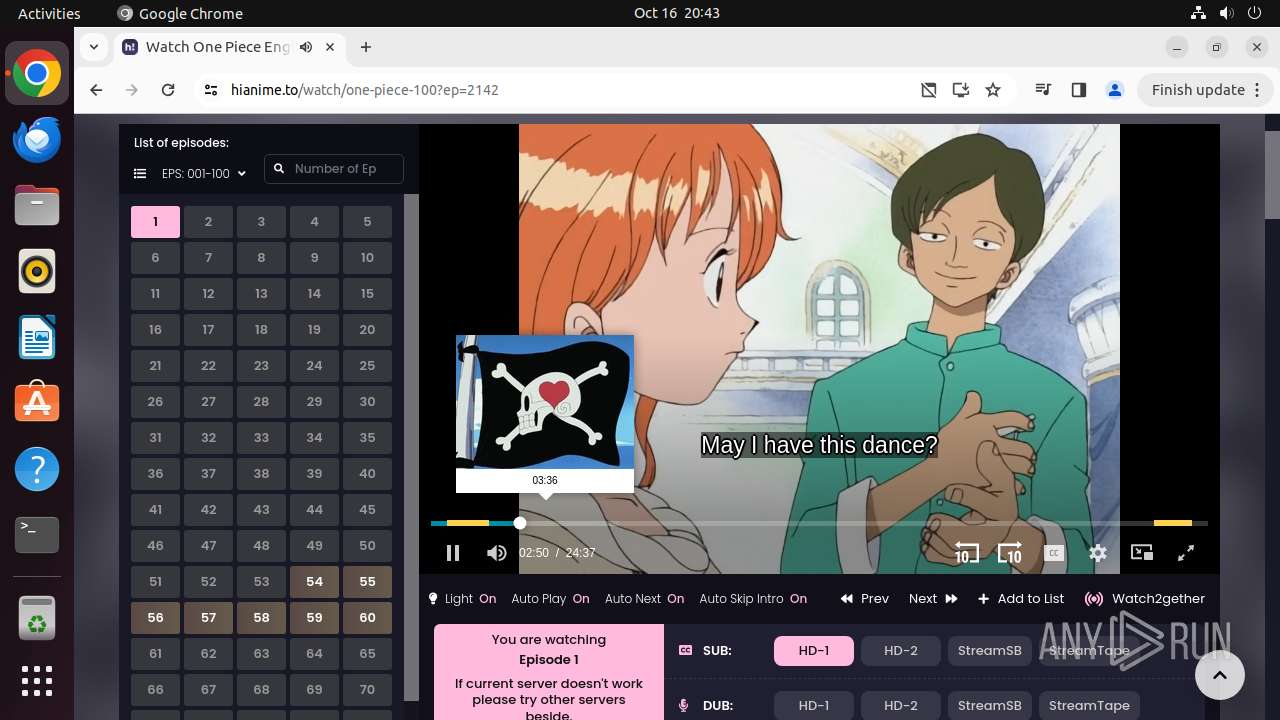Open Activities overview

[49, 13]
